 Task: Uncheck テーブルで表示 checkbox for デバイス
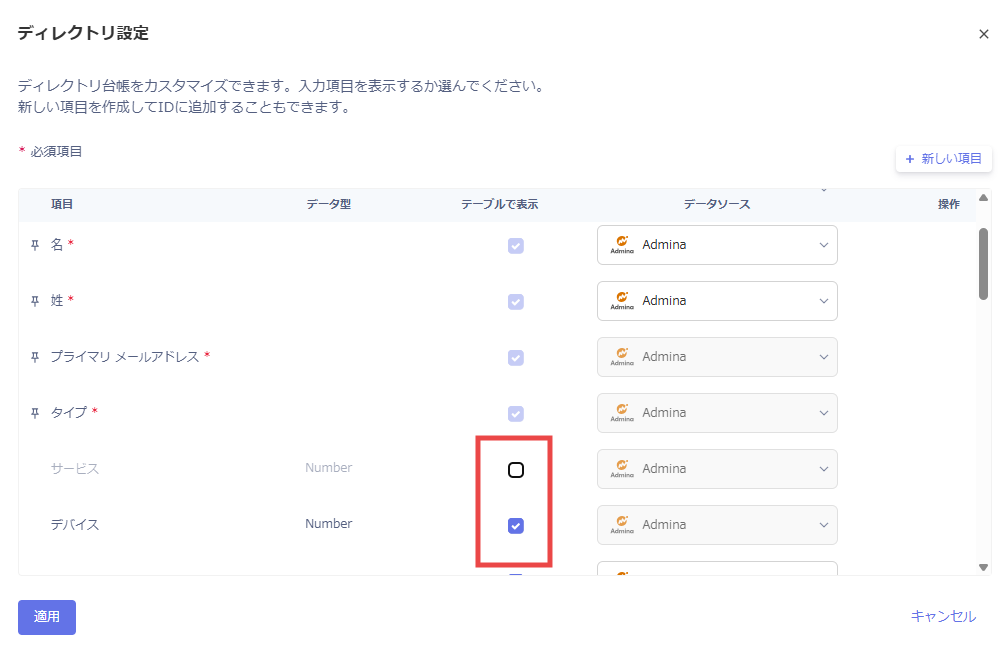coord(516,526)
